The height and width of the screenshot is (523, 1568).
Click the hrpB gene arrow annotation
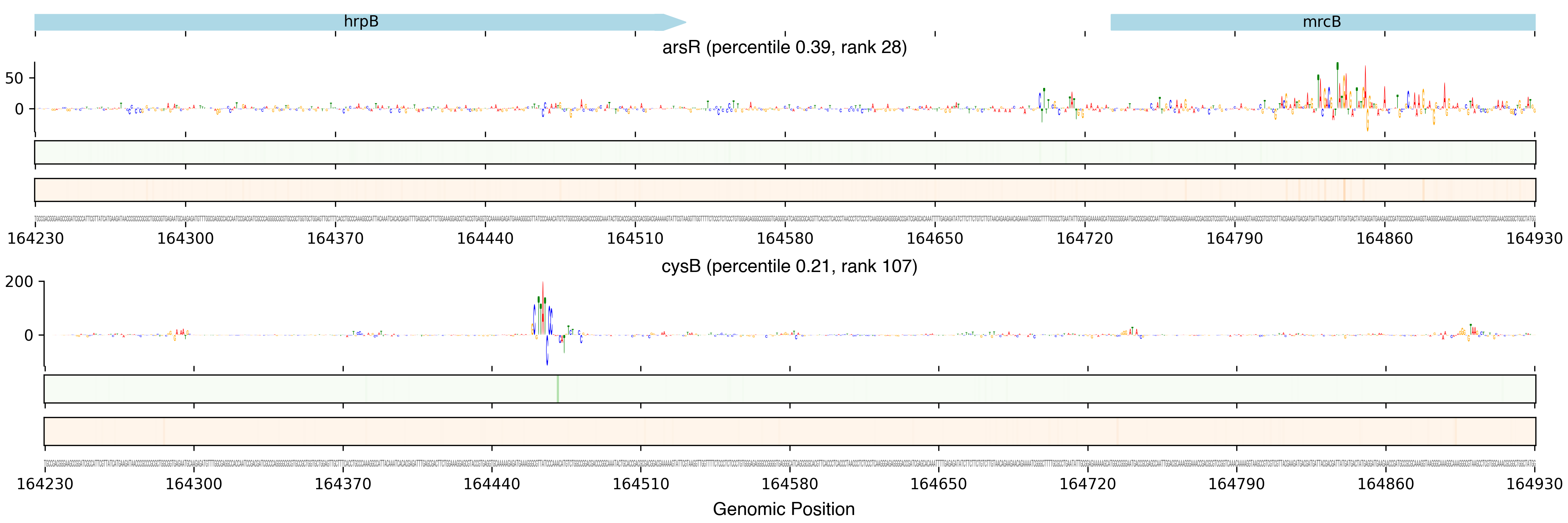(360, 22)
